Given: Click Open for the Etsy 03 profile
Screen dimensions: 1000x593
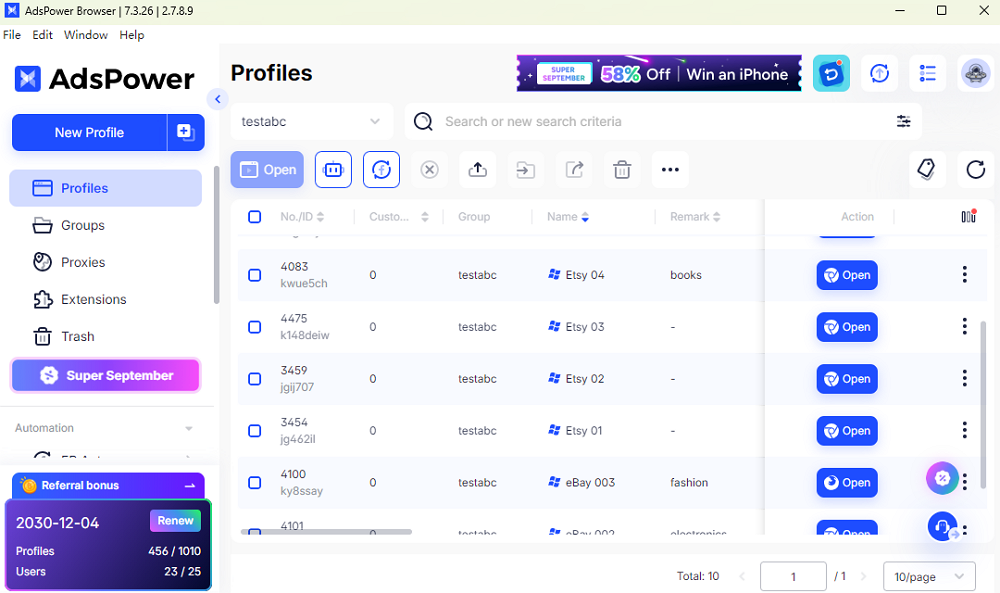Looking at the screenshot, I should [847, 327].
